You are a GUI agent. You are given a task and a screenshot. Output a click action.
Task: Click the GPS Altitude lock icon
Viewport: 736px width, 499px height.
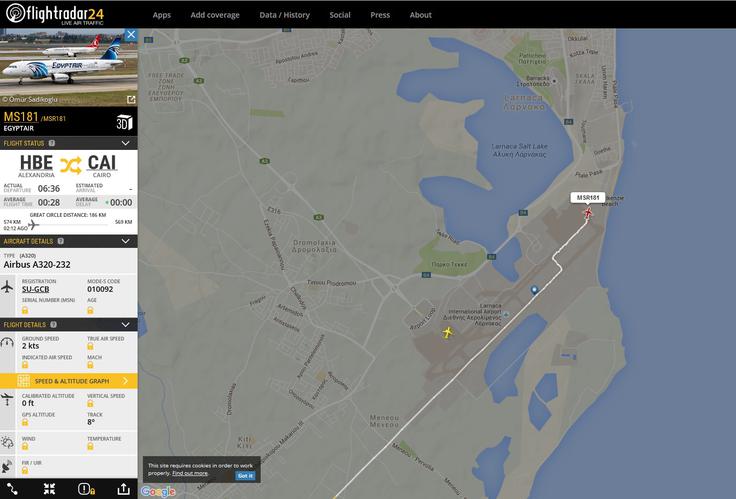tap(25, 422)
